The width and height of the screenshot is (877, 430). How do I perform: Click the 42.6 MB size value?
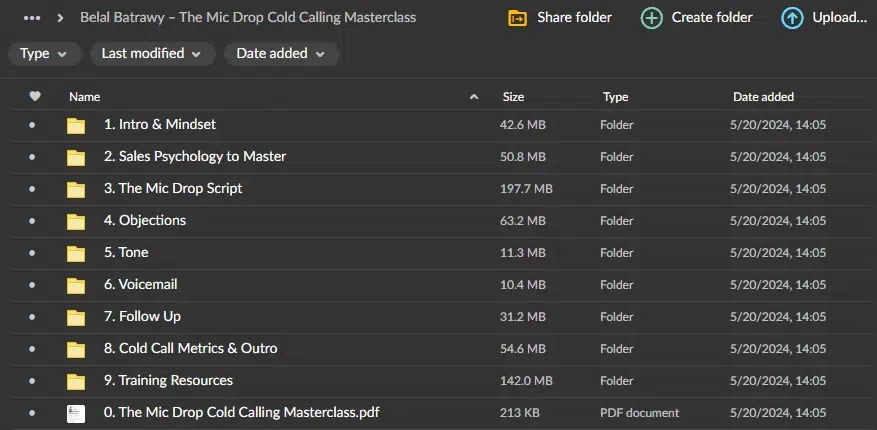point(522,125)
